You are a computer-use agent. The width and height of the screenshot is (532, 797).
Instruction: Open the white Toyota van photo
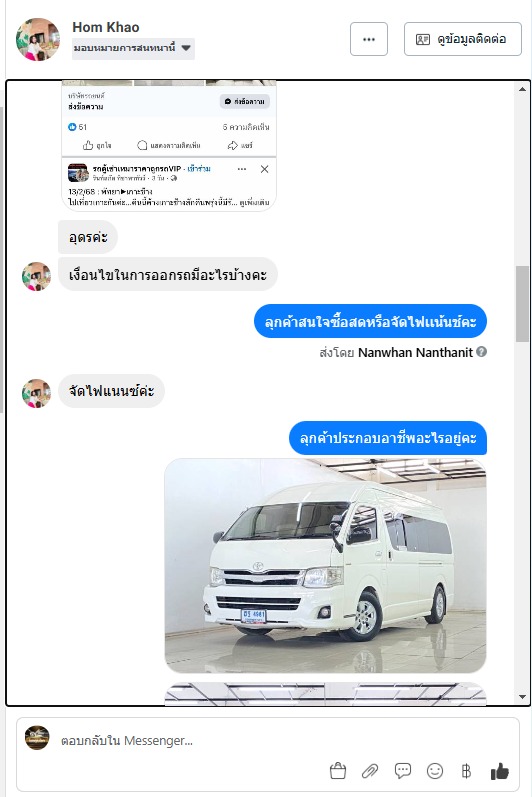[325, 566]
